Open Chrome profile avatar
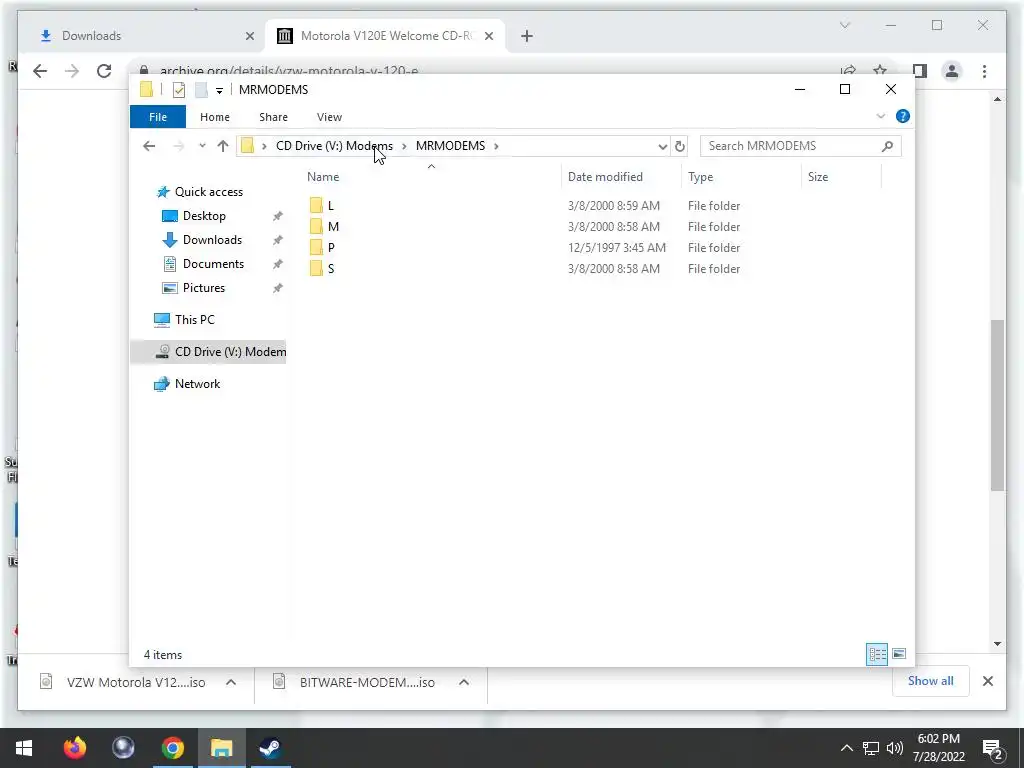The width and height of the screenshot is (1024, 768). (x=952, y=71)
